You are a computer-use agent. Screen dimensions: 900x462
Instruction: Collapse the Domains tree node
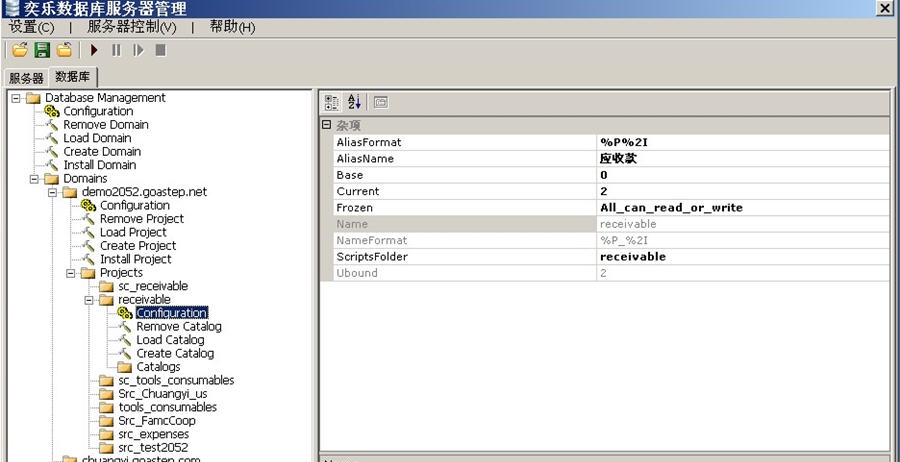point(34,178)
